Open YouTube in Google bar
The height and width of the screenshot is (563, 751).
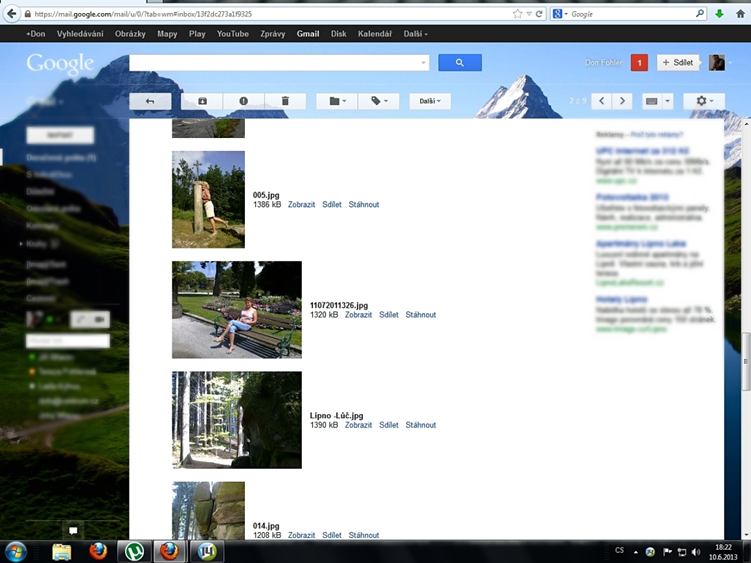coord(232,34)
